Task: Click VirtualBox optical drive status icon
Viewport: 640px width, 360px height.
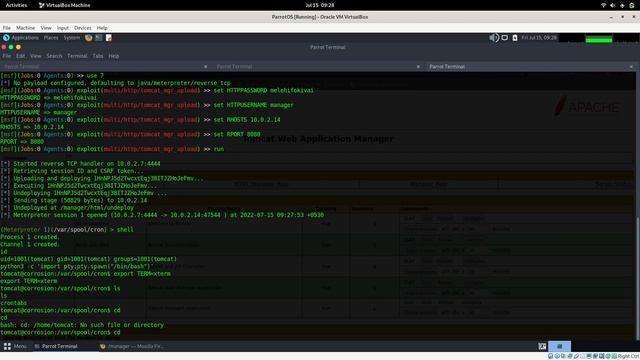Action: coord(557,356)
